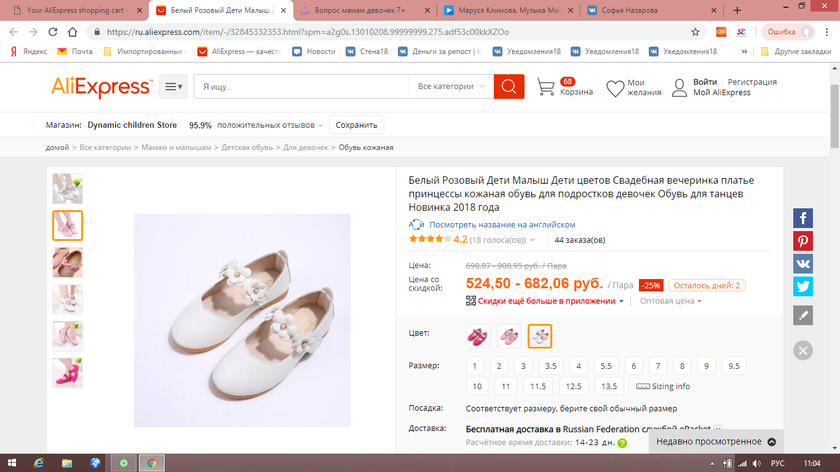Open wishlist heart icon

click(x=615, y=89)
